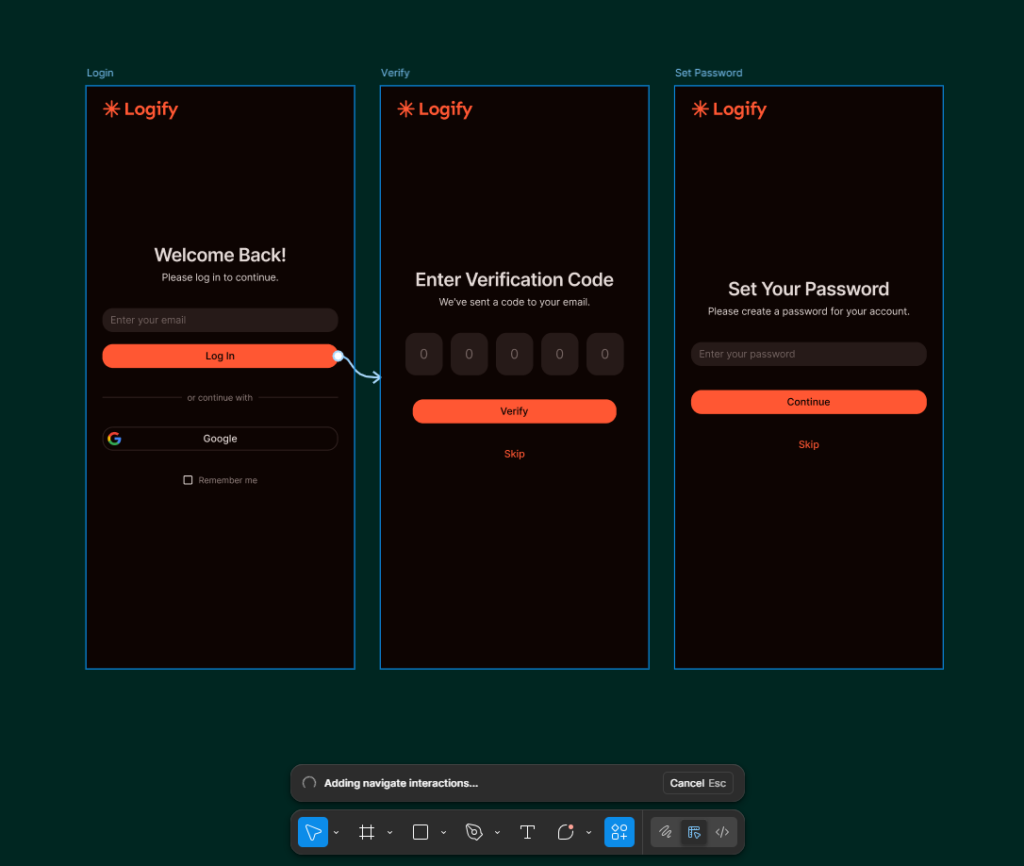
Task: Expand the Move tool options chevron
Action: tap(336, 833)
